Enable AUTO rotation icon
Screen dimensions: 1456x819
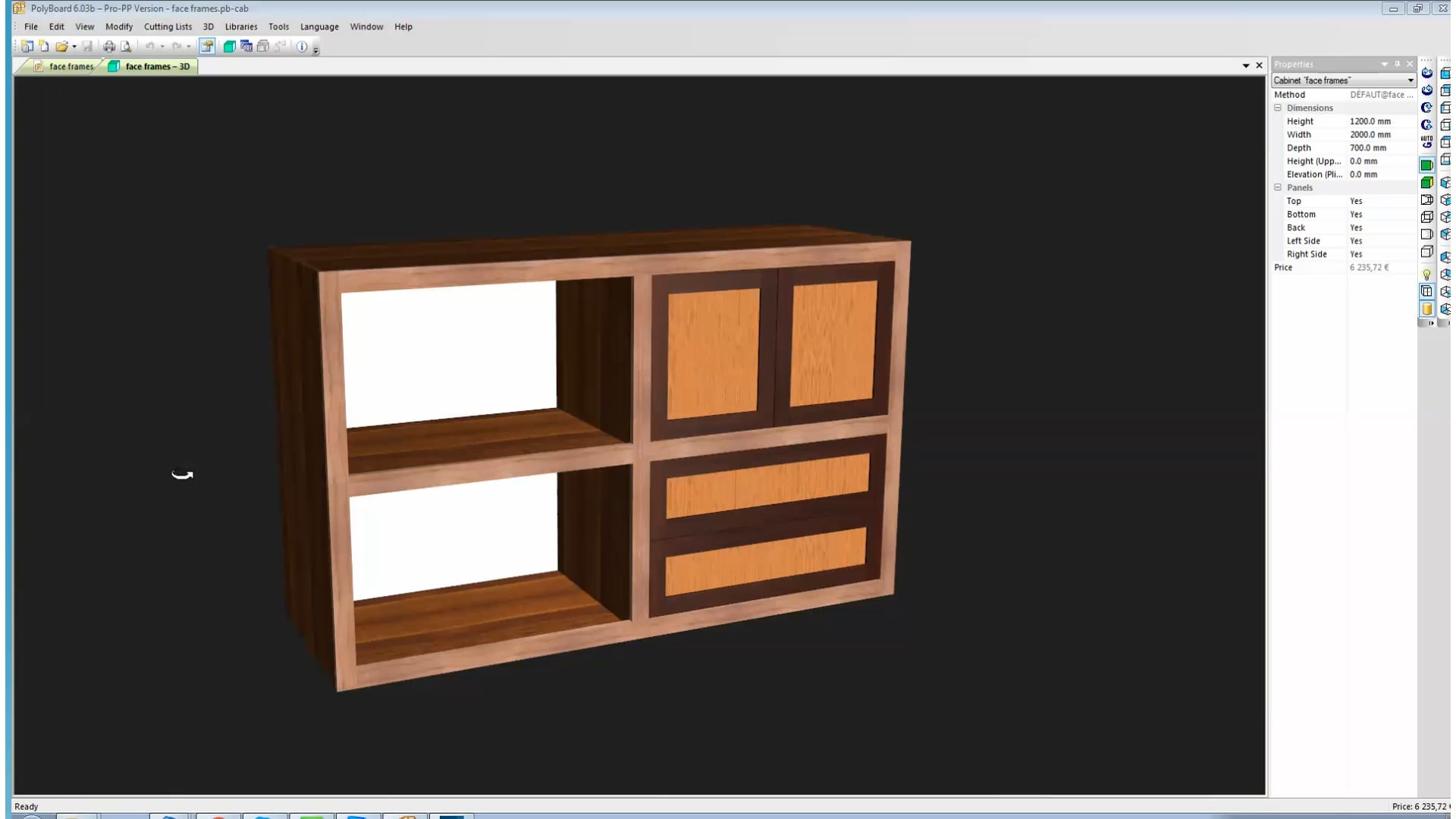1426,143
